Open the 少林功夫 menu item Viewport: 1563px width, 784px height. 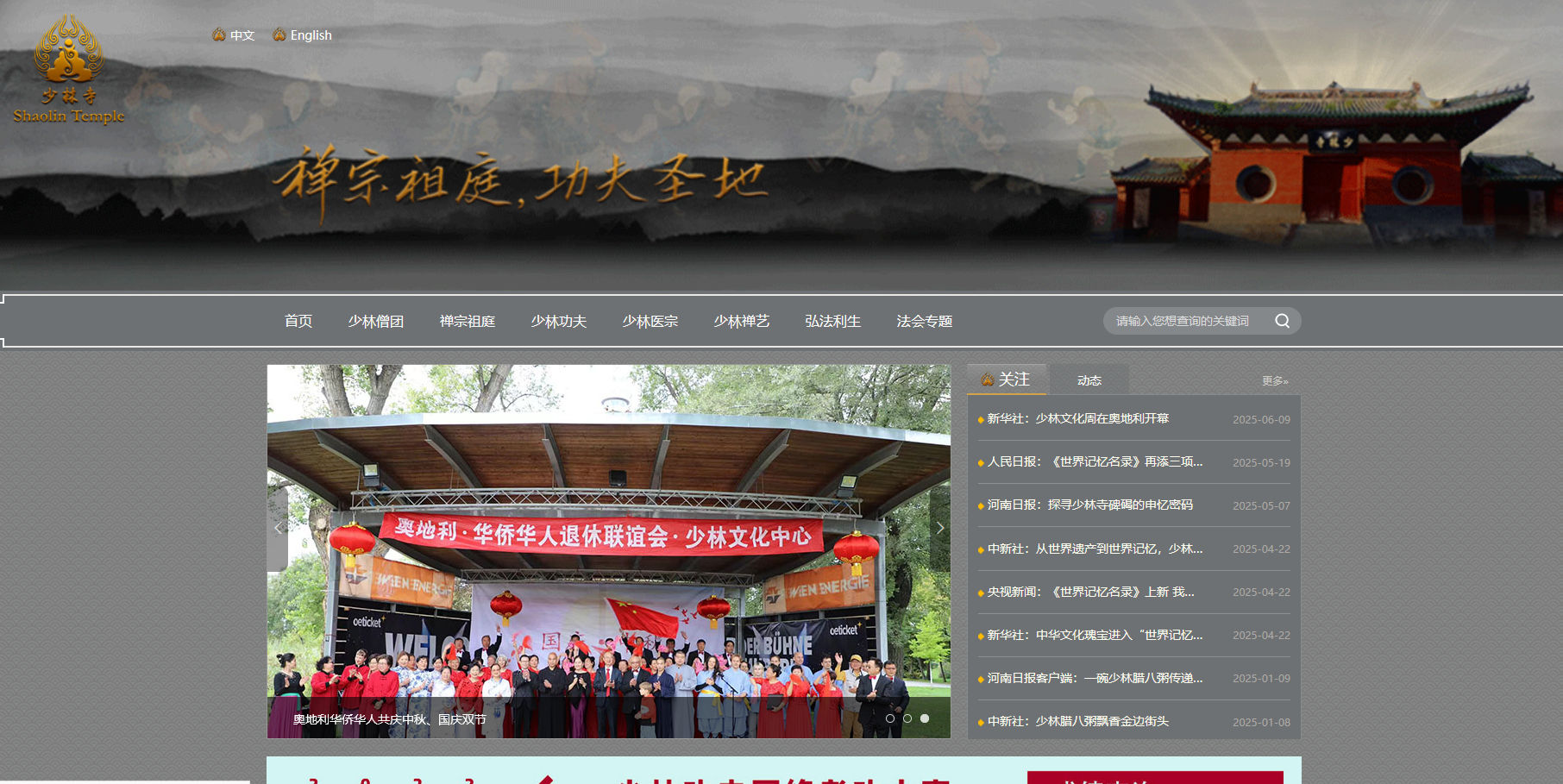[x=559, y=321]
